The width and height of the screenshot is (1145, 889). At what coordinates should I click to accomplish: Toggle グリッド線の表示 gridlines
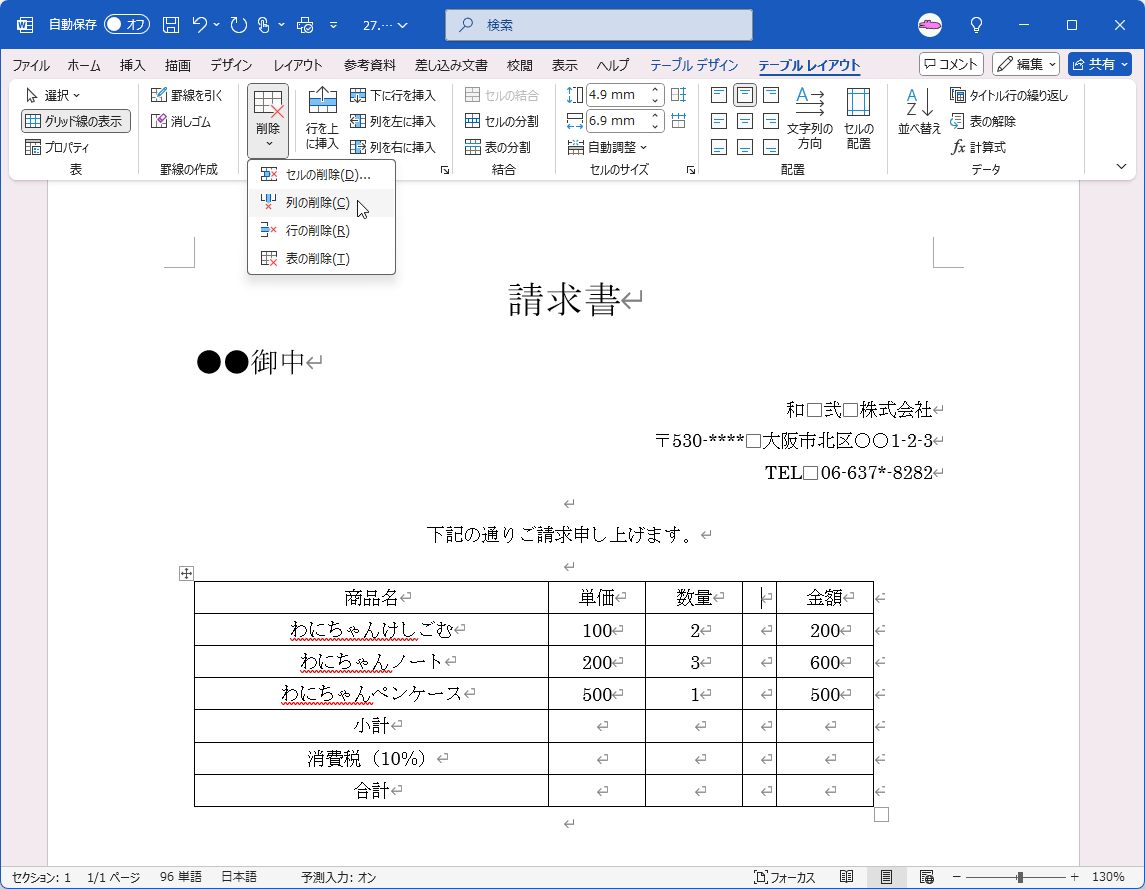pyautogui.click(x=76, y=121)
